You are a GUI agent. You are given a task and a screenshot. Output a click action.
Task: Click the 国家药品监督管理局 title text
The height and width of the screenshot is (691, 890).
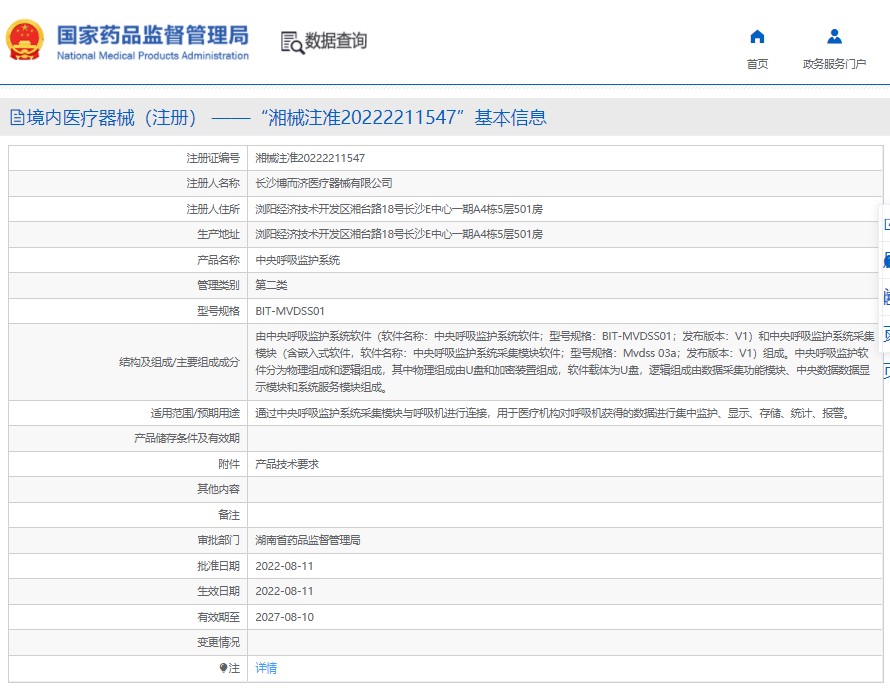[x=153, y=35]
